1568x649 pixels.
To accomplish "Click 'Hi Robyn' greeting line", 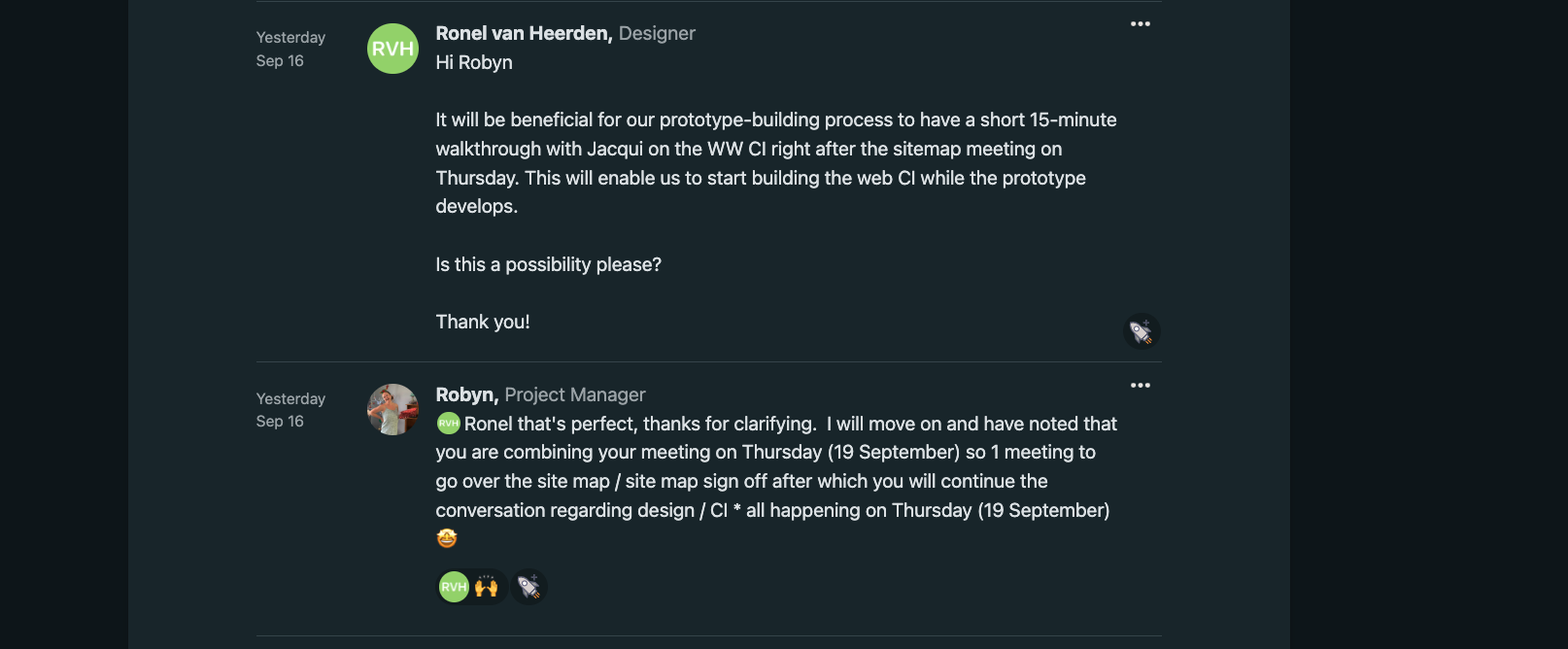I will pyautogui.click(x=474, y=62).
